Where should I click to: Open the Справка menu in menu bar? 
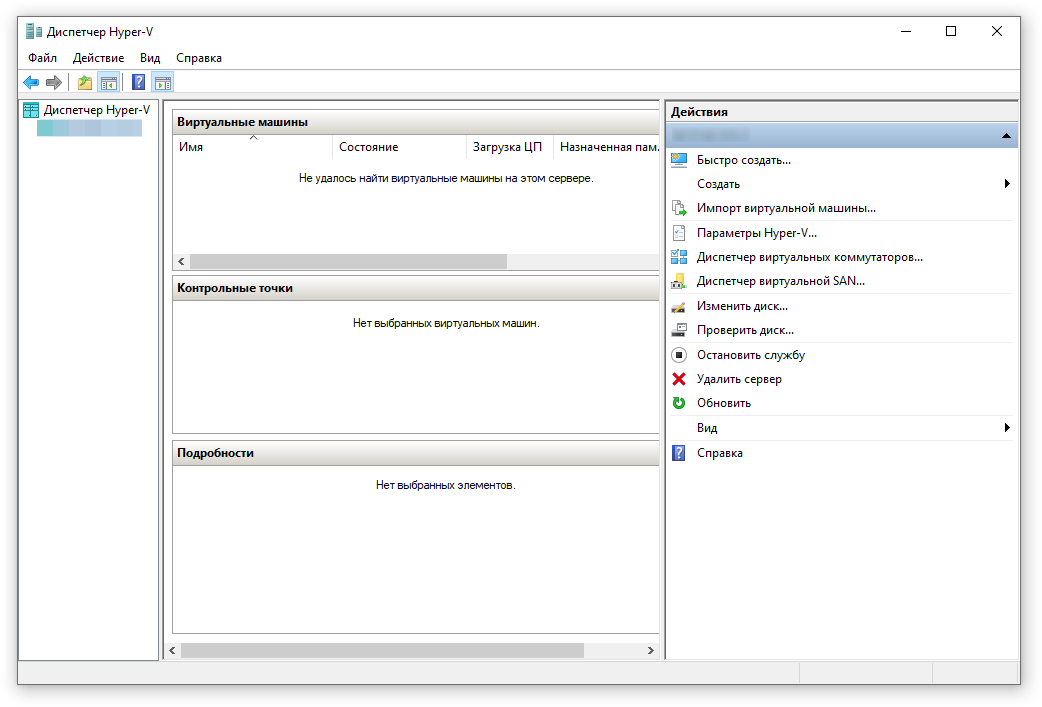[199, 58]
